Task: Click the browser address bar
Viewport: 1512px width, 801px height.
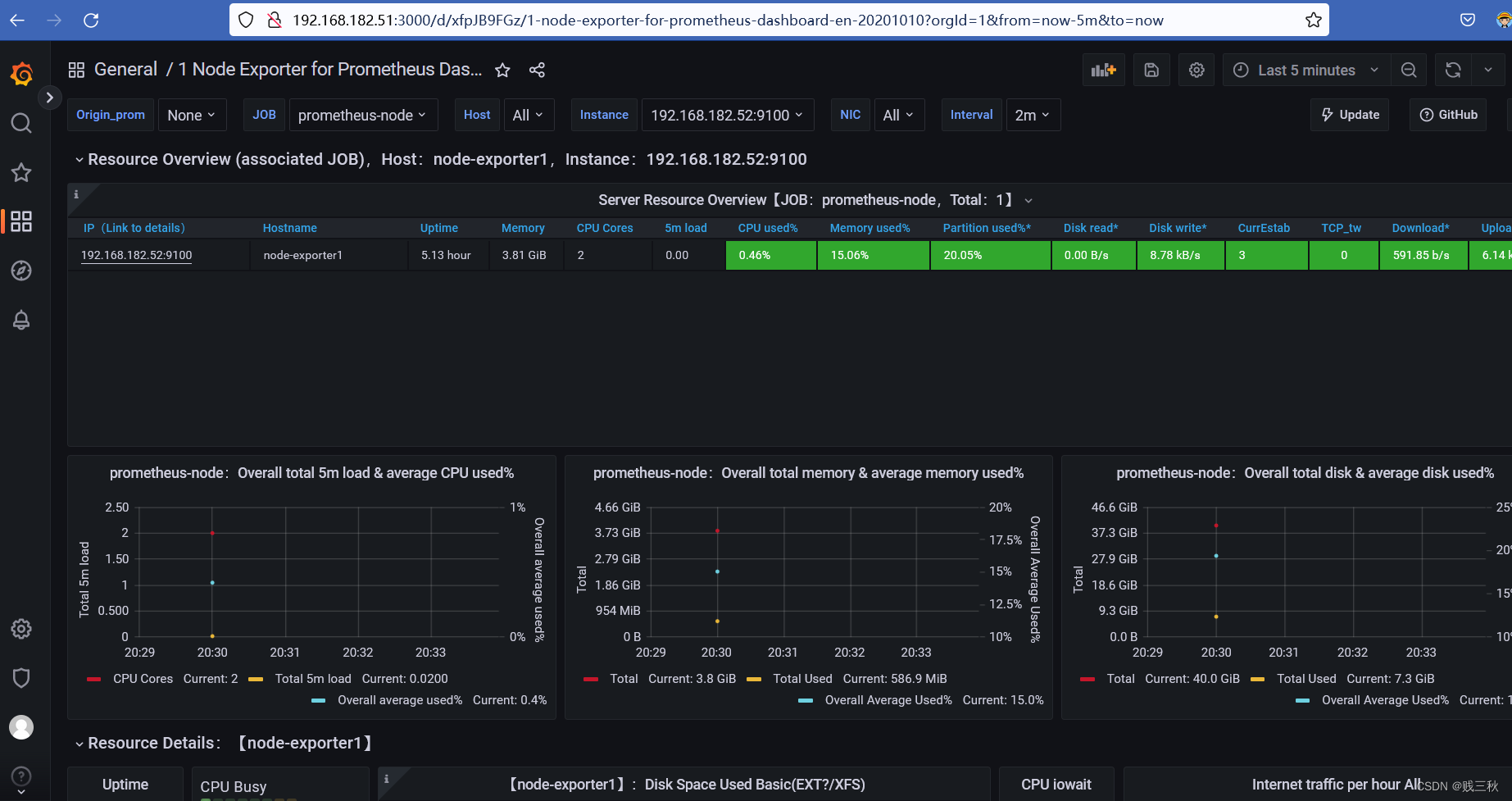Action: pyautogui.click(x=738, y=20)
